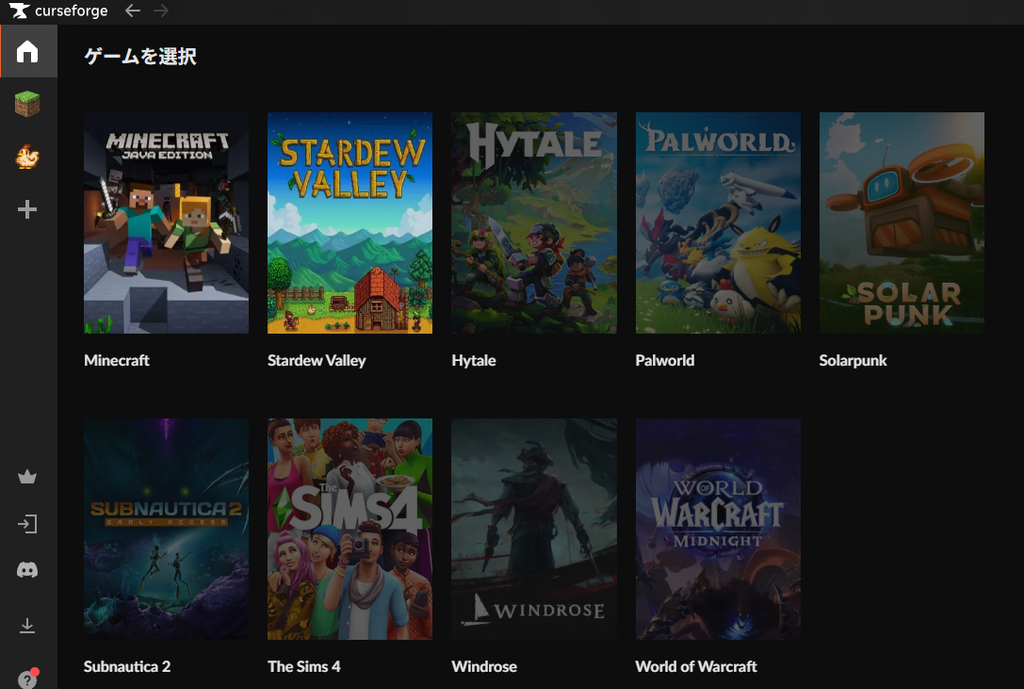The image size is (1024, 689).
Task: Select the Windrose cover art
Action: [534, 529]
